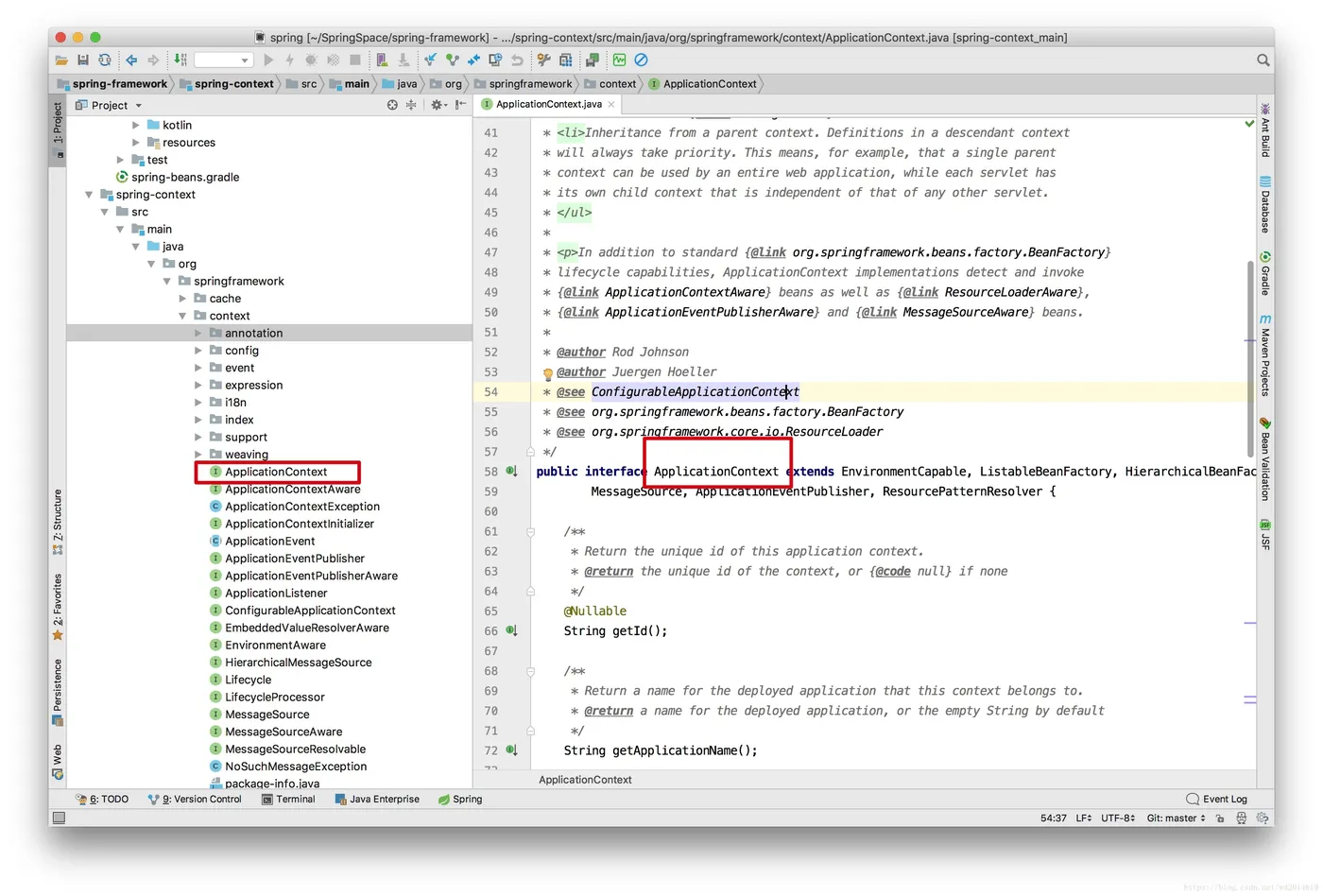Click the Git: master branch widget
The height and width of the screenshot is (896, 1323).
tap(1176, 818)
